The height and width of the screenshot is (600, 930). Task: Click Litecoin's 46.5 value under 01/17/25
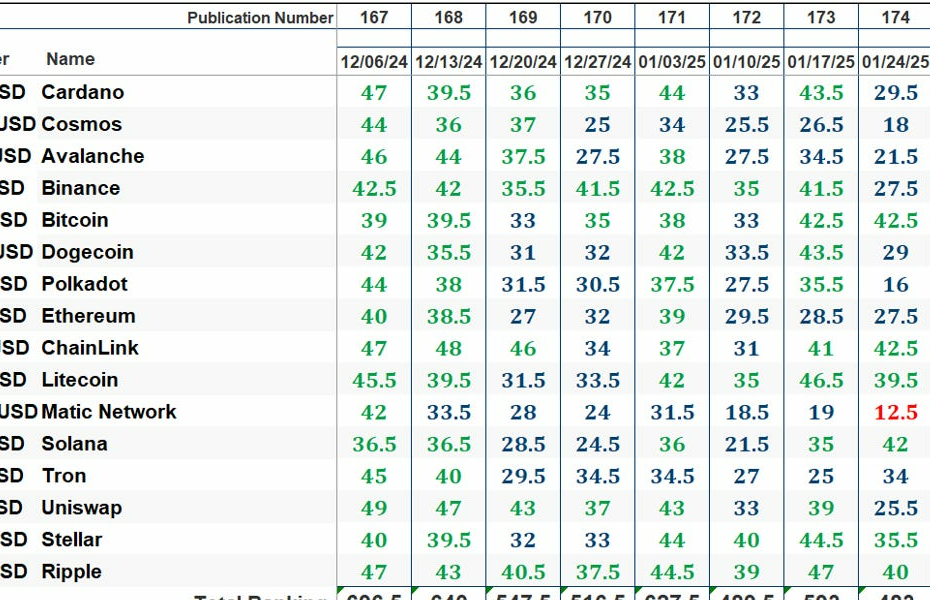pyautogui.click(x=821, y=380)
